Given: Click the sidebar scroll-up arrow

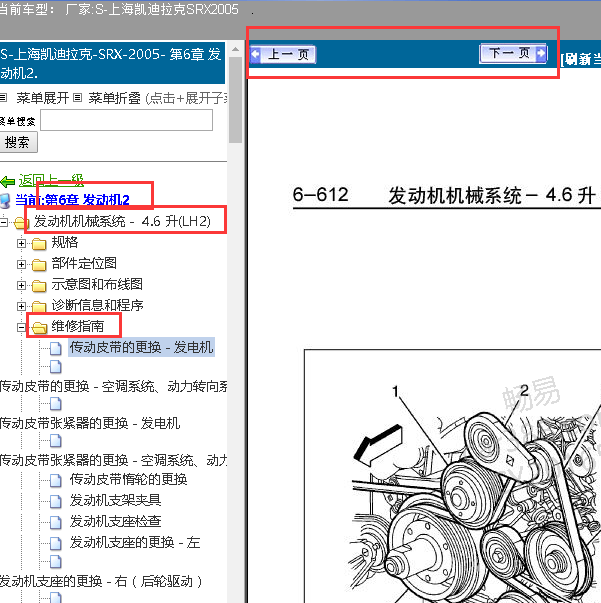Looking at the screenshot, I should tap(235, 50).
